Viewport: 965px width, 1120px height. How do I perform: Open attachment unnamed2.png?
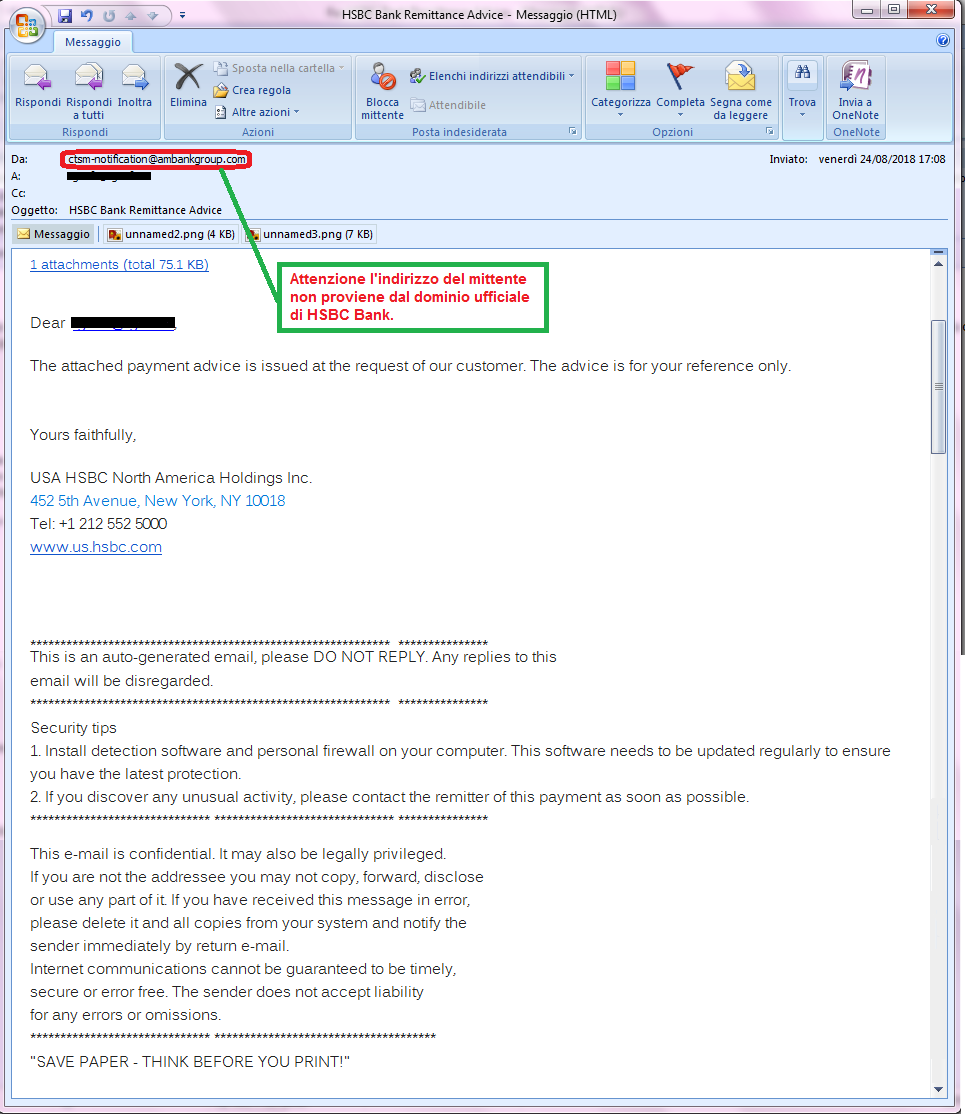(x=171, y=234)
